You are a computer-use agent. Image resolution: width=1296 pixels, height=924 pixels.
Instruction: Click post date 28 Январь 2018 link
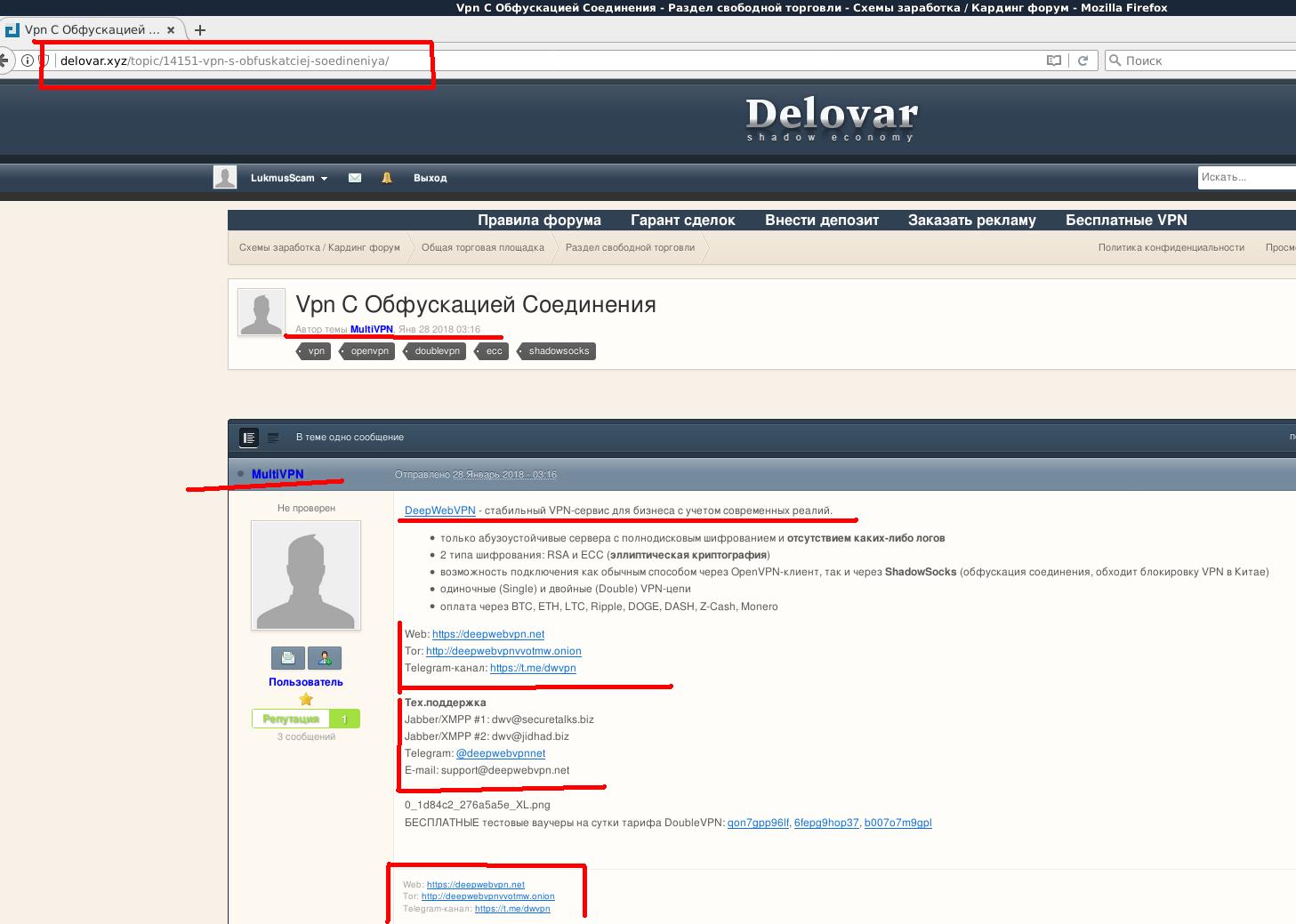(x=504, y=474)
